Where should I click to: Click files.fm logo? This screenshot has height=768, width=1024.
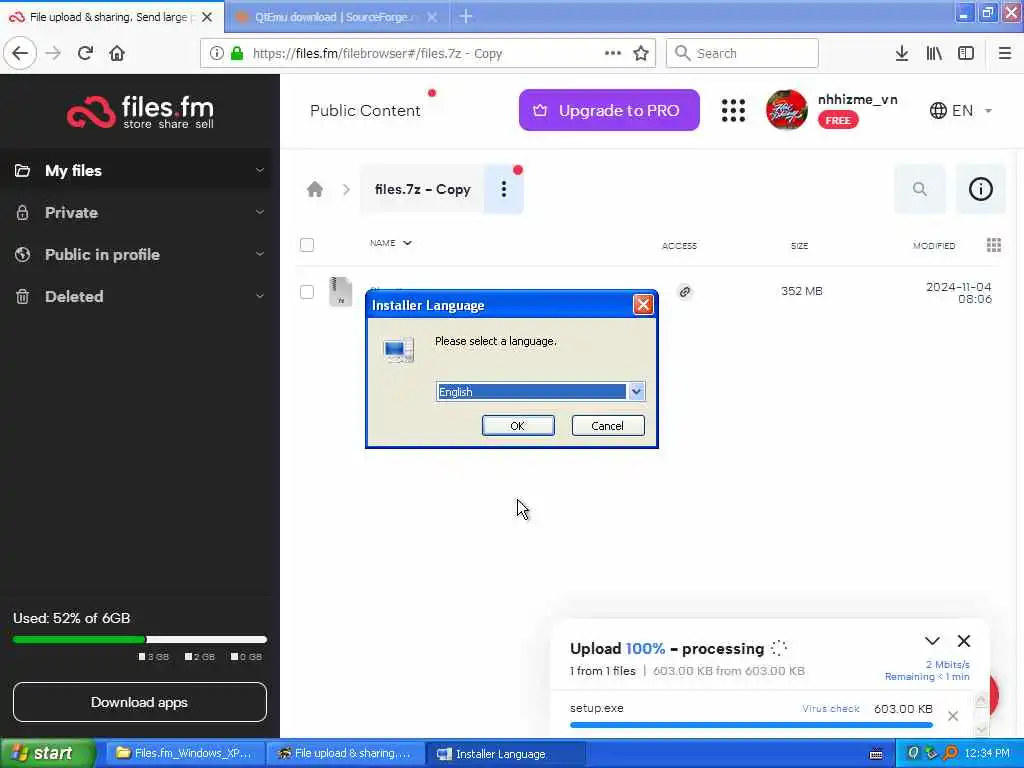(x=140, y=112)
